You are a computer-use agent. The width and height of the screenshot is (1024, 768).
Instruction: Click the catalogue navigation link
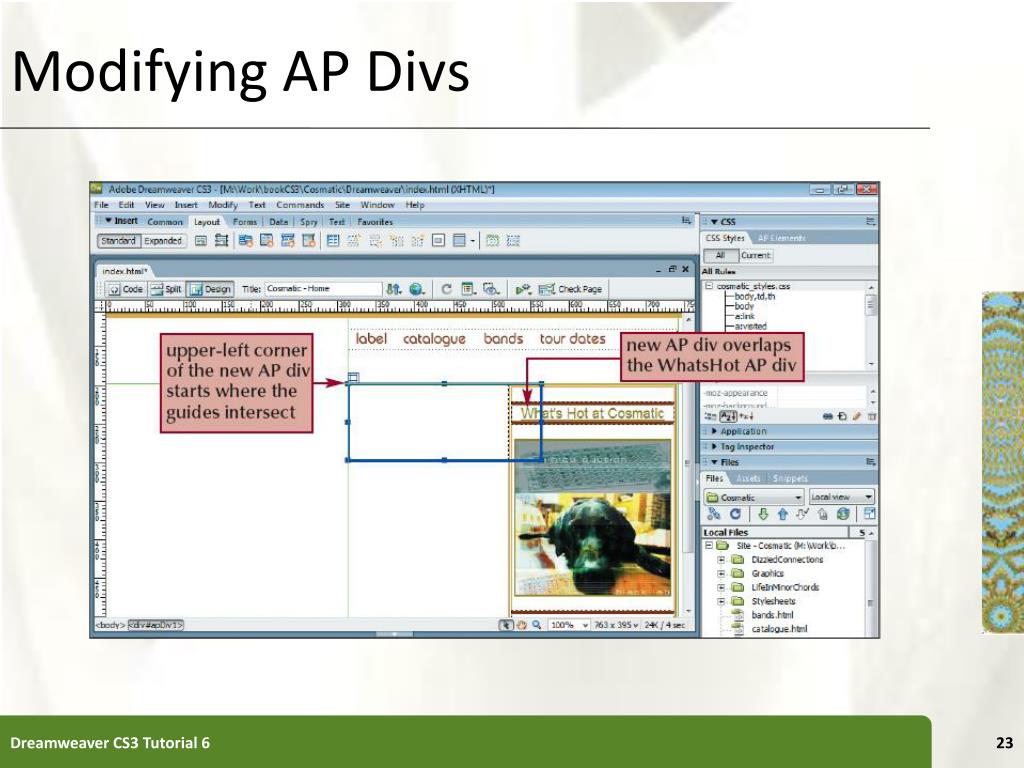click(x=434, y=339)
